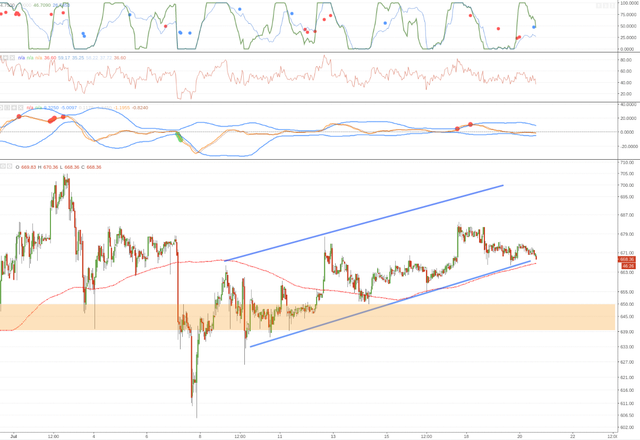
Task: Click the red 668.36 current price label
Action: tap(627, 260)
